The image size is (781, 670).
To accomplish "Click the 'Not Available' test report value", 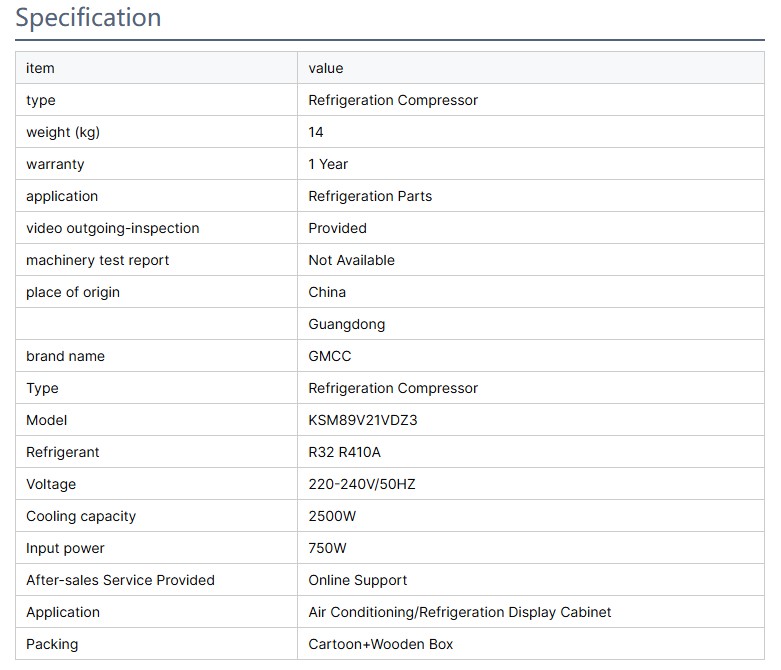I will (x=351, y=260).
